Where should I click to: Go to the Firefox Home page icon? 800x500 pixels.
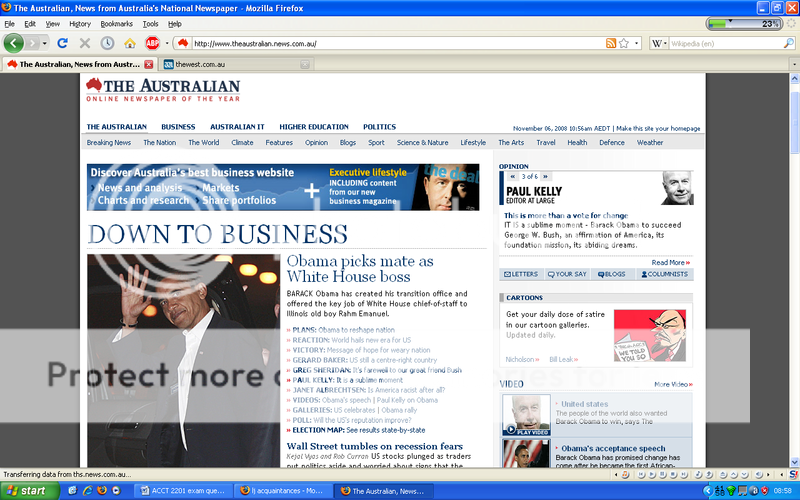(x=130, y=43)
